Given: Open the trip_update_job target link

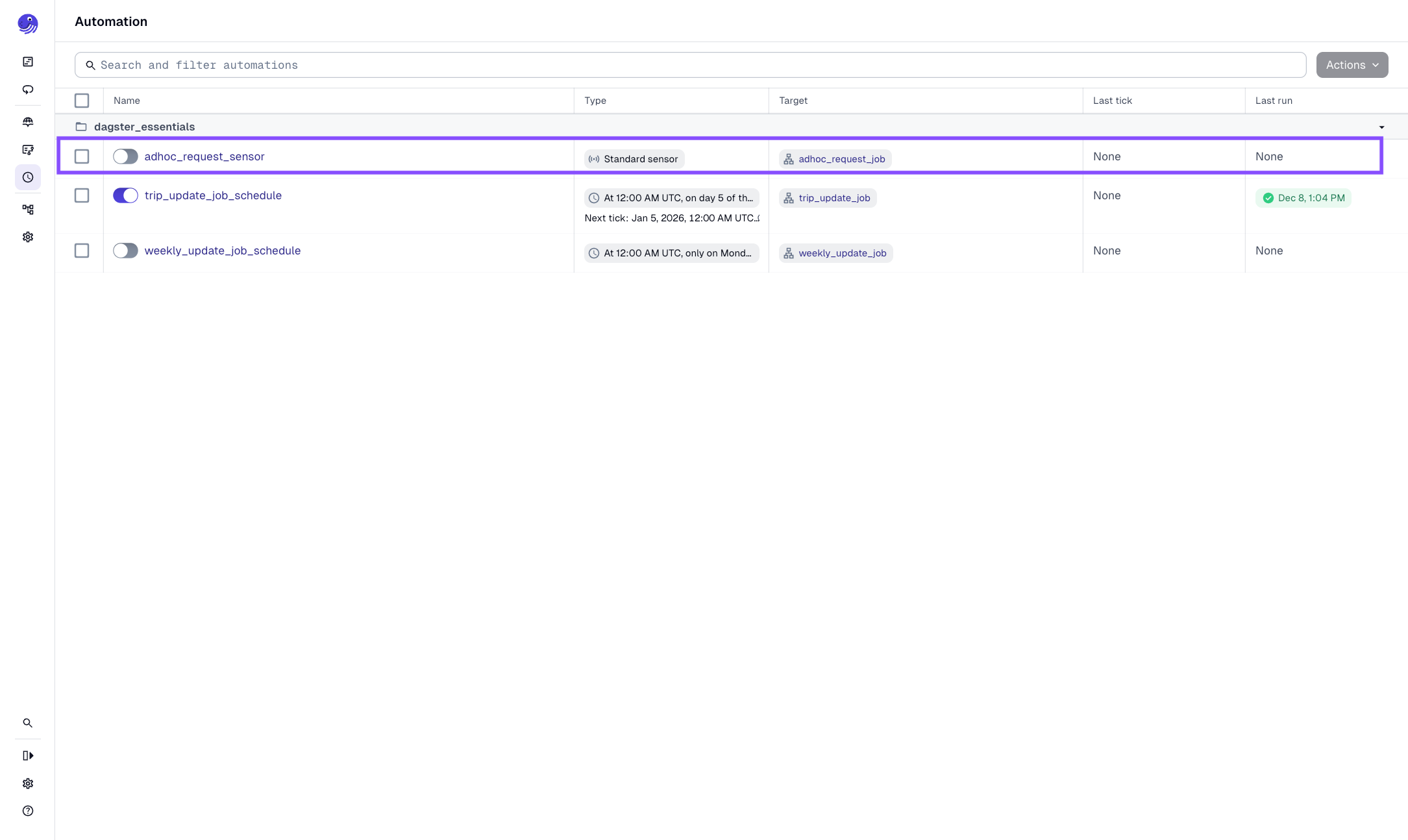Looking at the screenshot, I should pyautogui.click(x=834, y=197).
